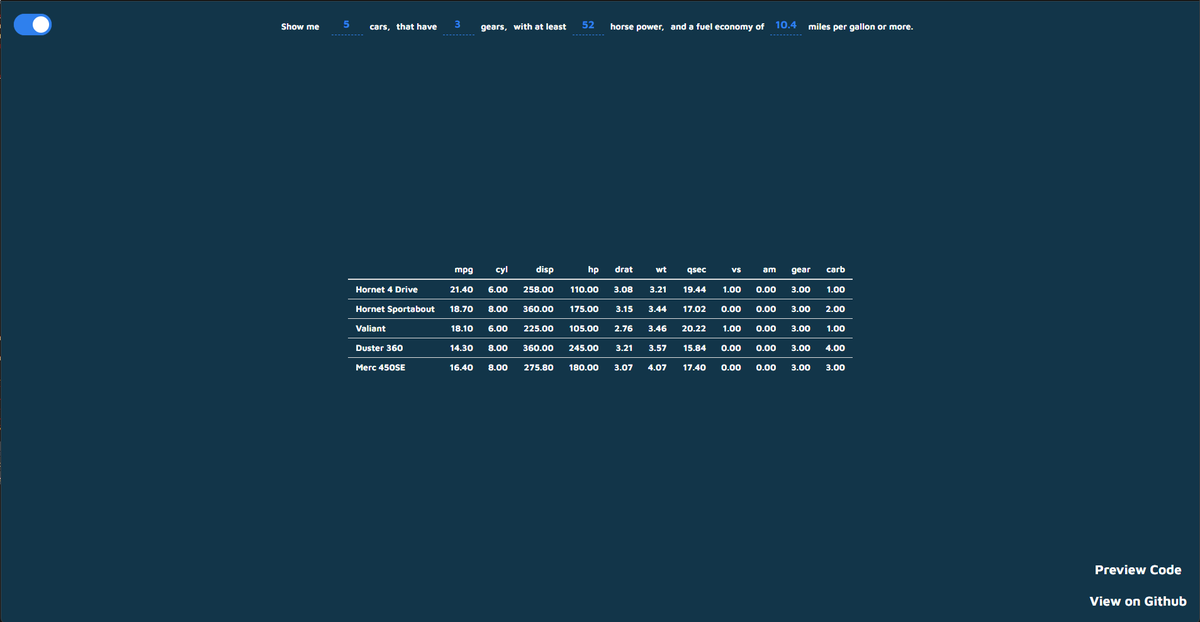Click the wt value 4.07 for Merc 450SE
The image size is (1200, 622).
(x=657, y=367)
